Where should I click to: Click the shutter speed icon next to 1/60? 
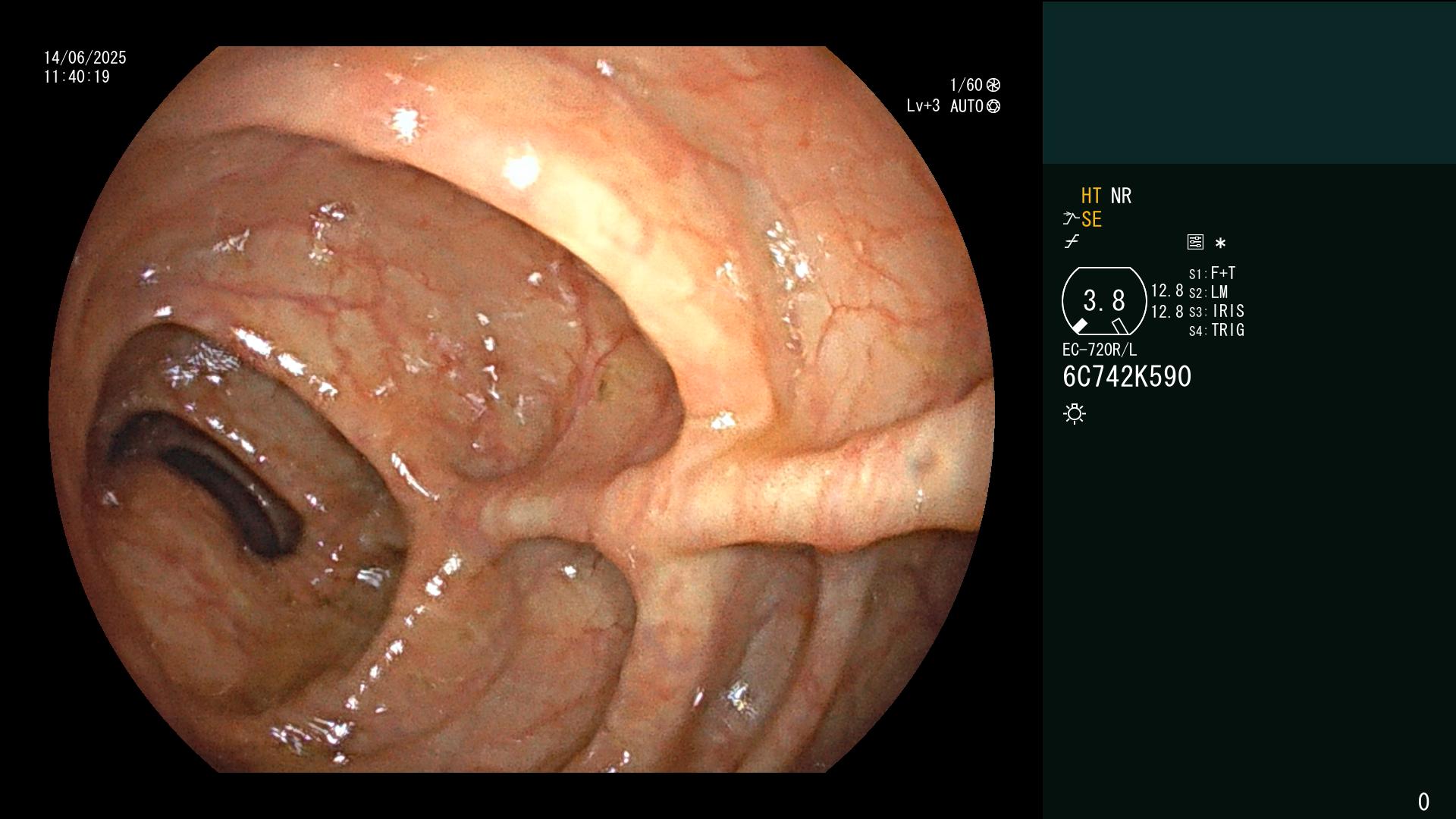[993, 85]
